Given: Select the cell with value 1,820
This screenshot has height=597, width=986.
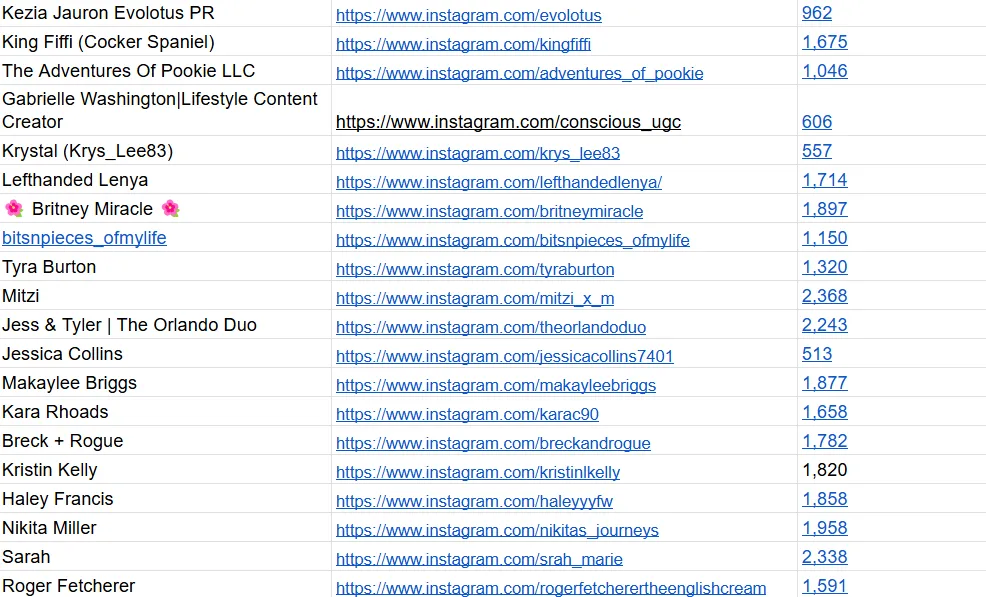Looking at the screenshot, I should tap(824, 470).
